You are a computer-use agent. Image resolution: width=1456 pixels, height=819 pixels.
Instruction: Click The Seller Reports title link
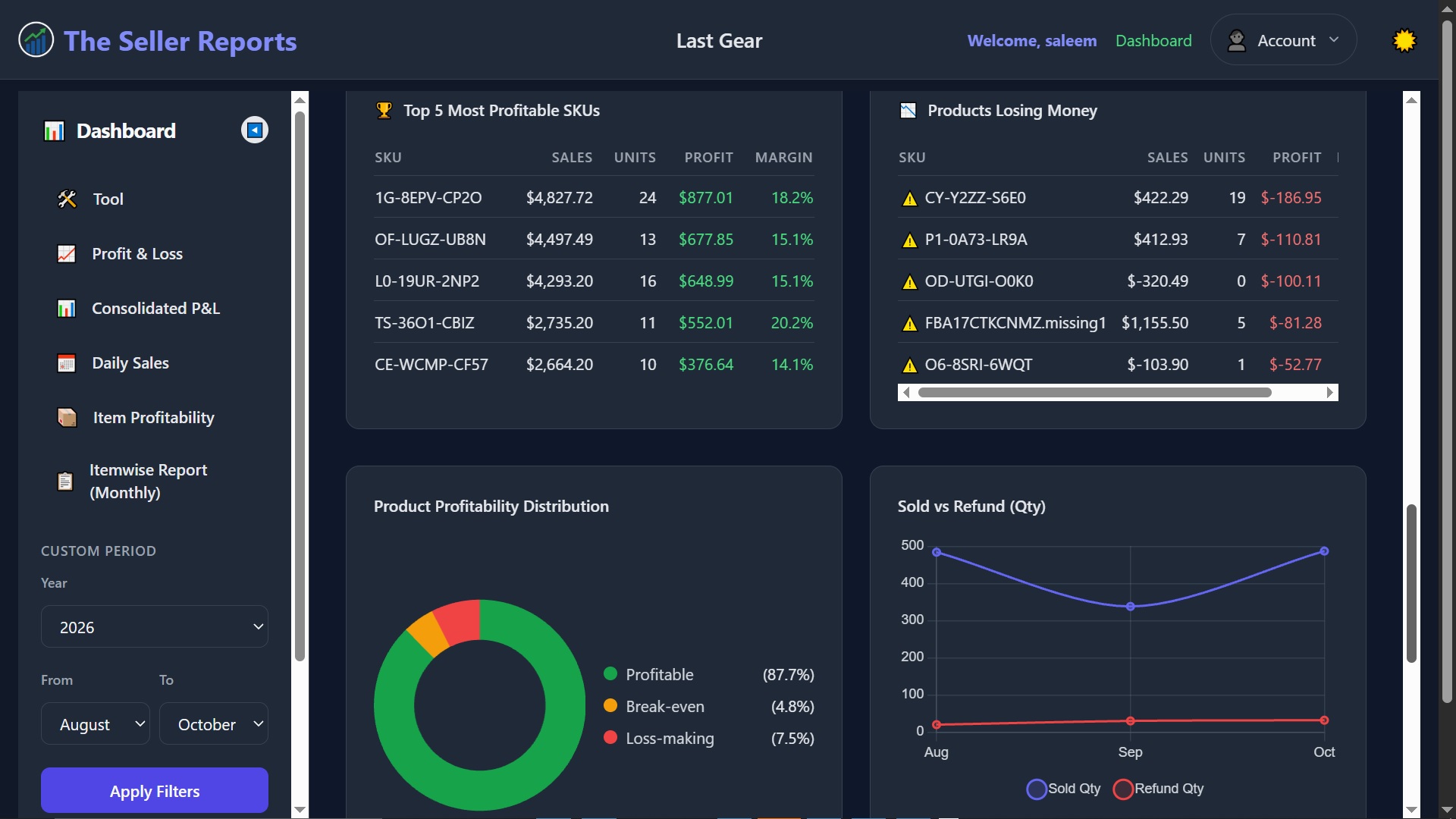pyautogui.click(x=180, y=41)
